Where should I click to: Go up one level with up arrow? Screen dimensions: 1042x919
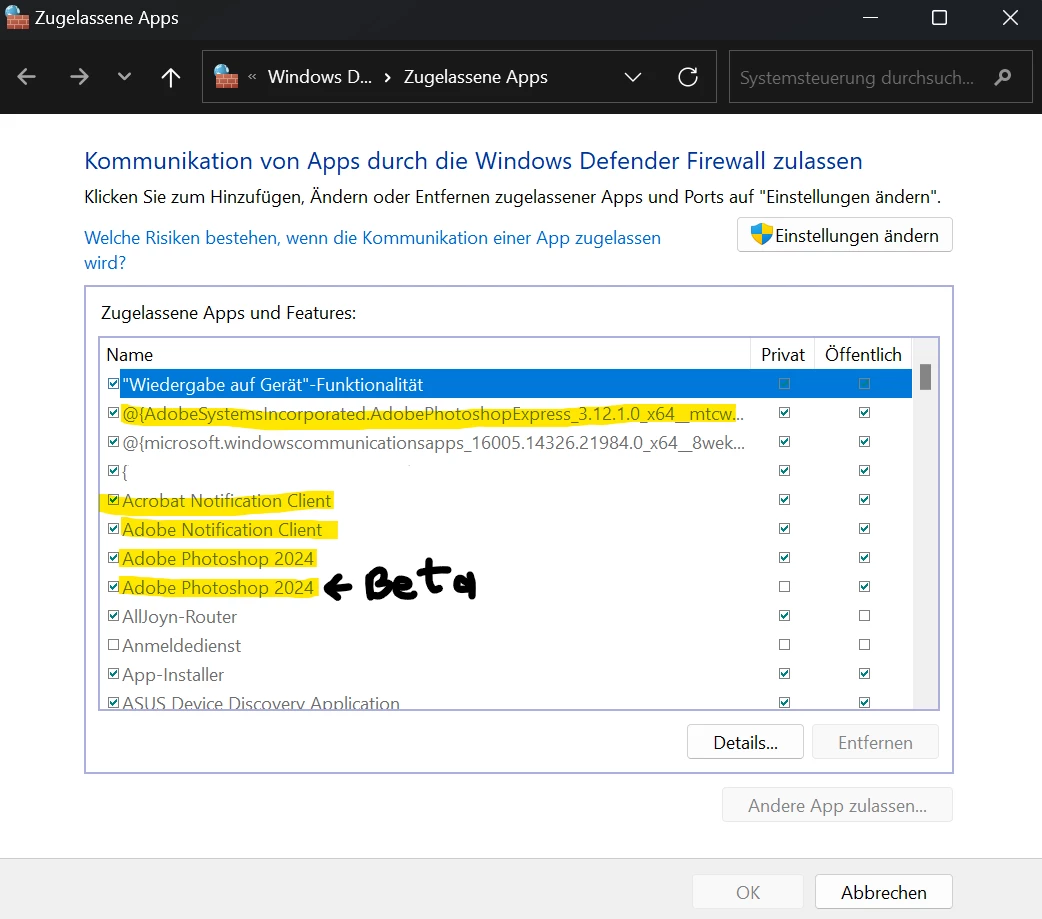[x=171, y=77]
